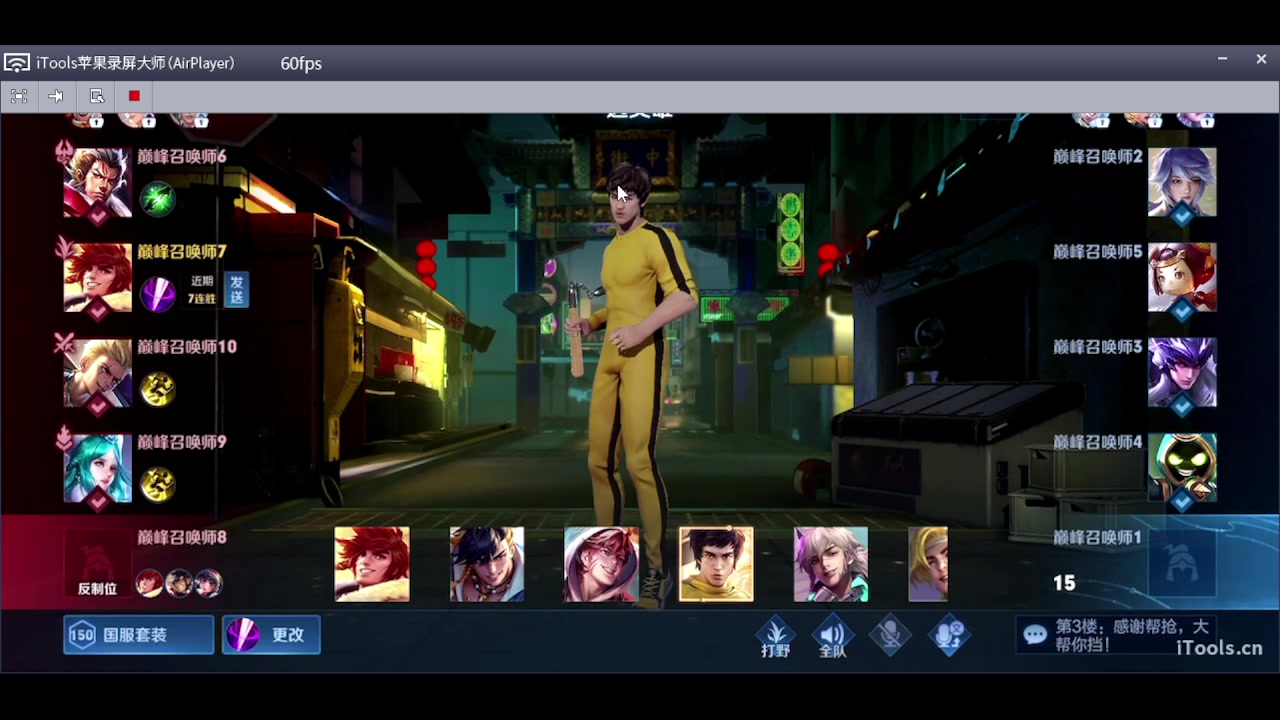
Task: Minimize the AirPlayer window
Action: point(1222,60)
